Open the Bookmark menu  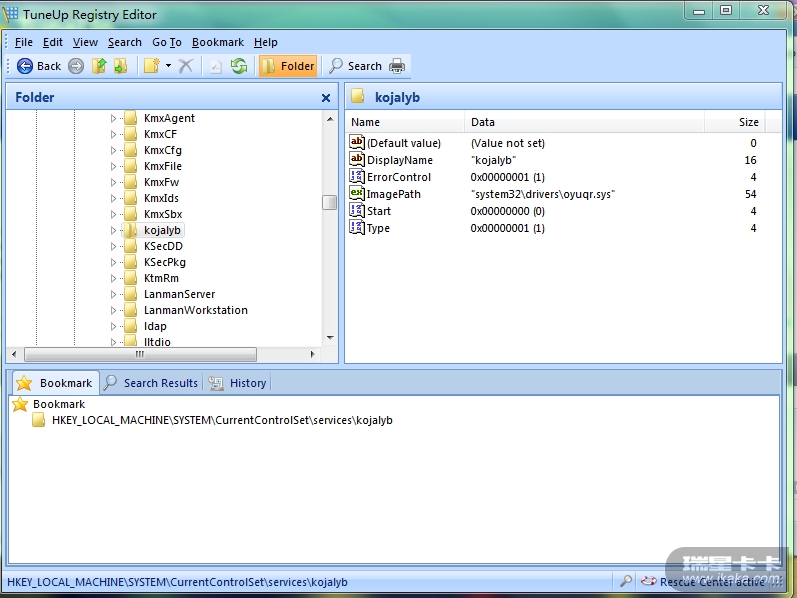pos(218,42)
